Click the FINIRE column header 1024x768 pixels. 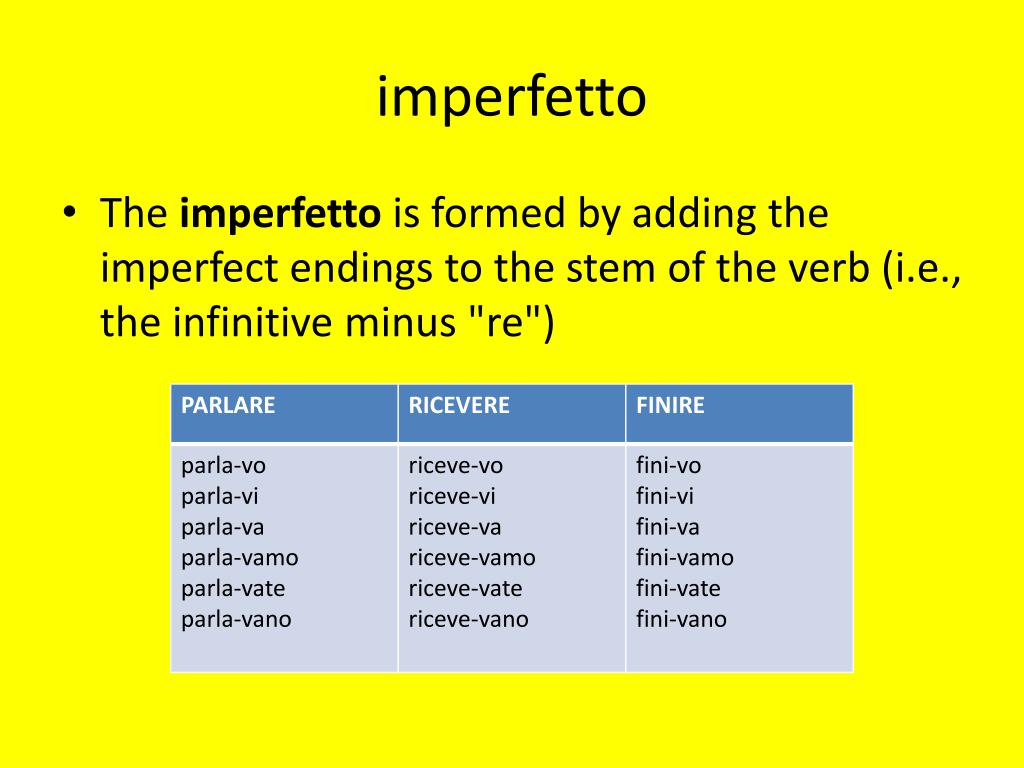pos(739,413)
